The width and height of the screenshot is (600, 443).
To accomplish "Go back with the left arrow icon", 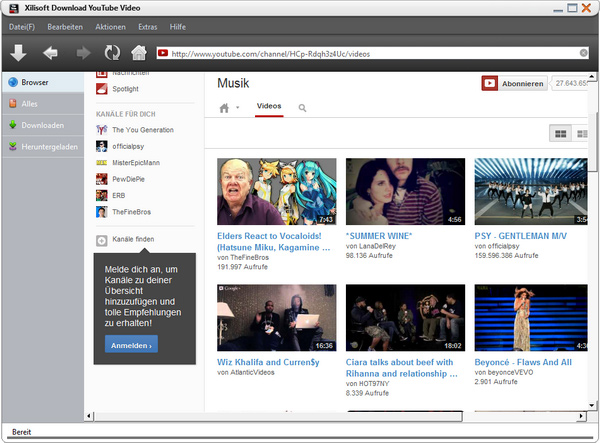I will [x=50, y=53].
